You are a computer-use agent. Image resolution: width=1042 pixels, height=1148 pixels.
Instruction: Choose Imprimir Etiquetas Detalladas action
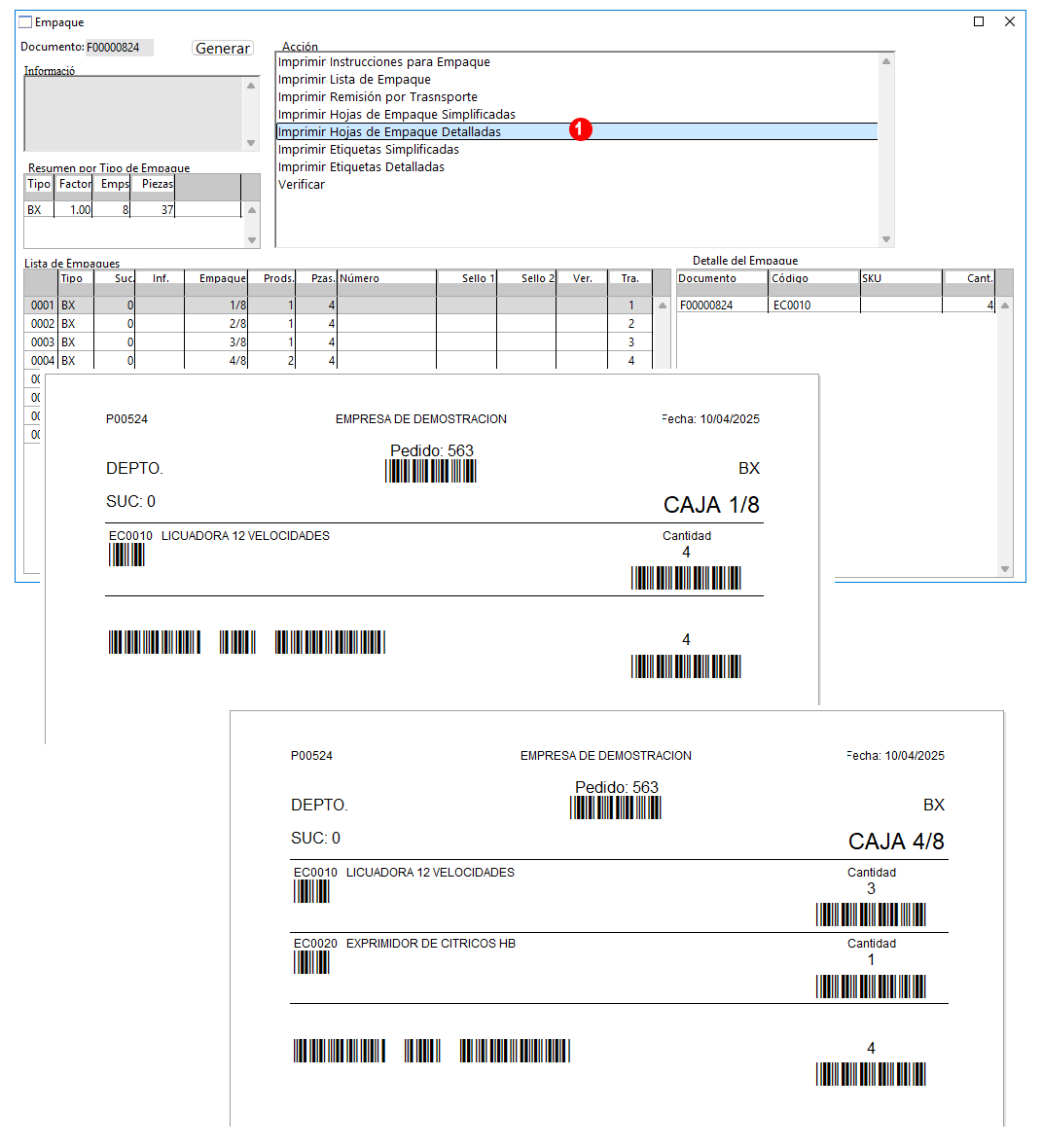(x=361, y=167)
